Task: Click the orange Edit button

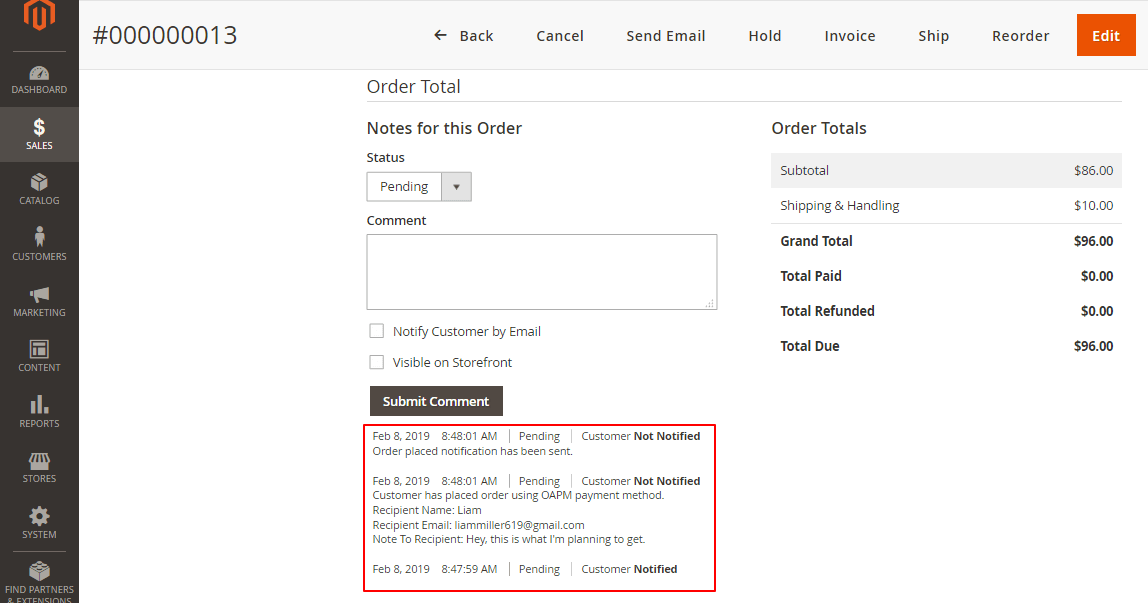Action: (1105, 35)
